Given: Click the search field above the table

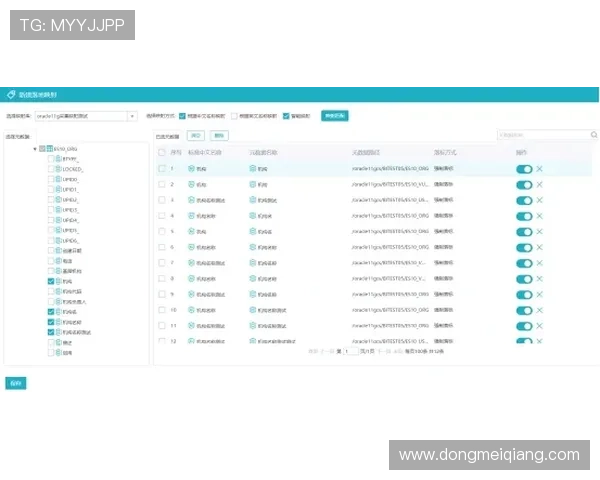Looking at the screenshot, I should [x=540, y=134].
